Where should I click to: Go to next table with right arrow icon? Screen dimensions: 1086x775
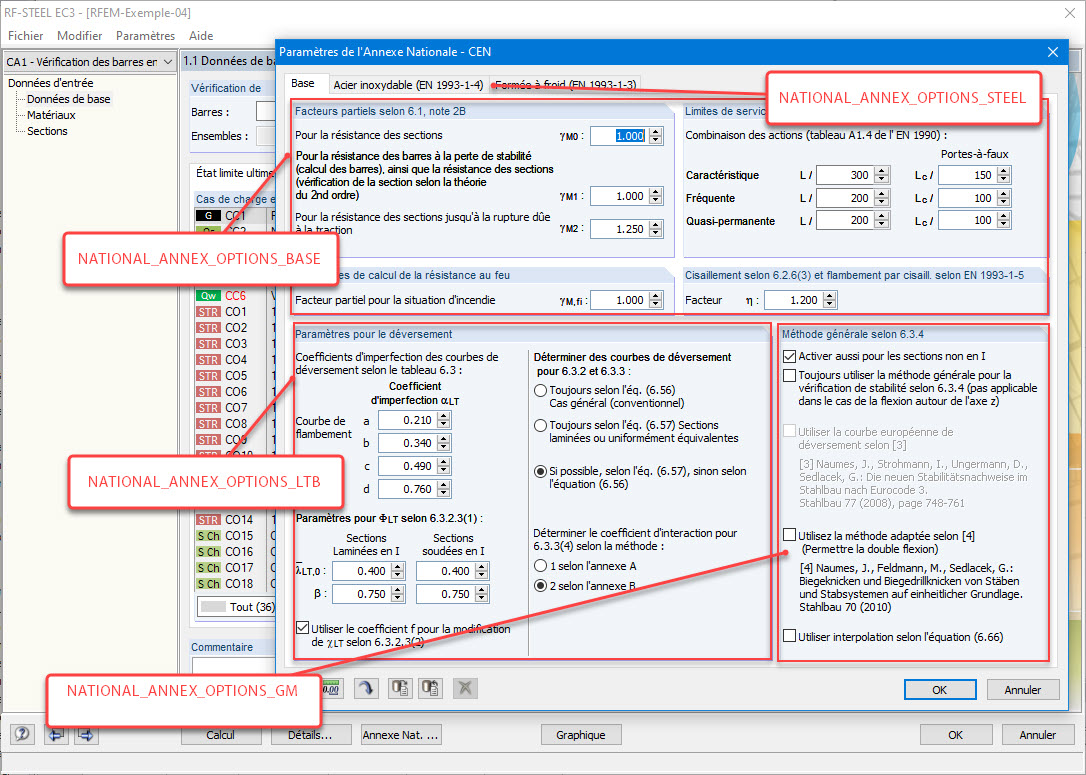pos(86,734)
